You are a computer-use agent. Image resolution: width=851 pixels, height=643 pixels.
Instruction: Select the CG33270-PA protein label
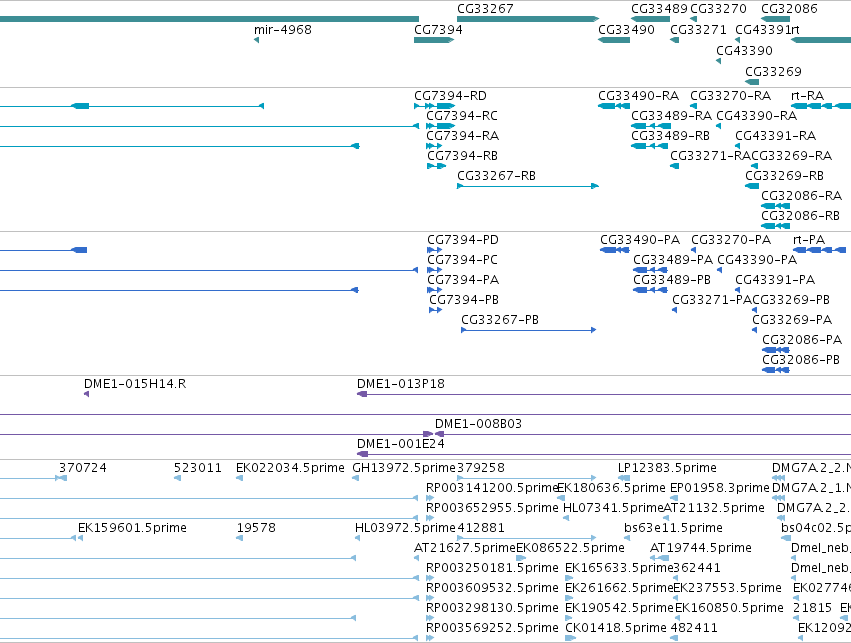pos(731,240)
